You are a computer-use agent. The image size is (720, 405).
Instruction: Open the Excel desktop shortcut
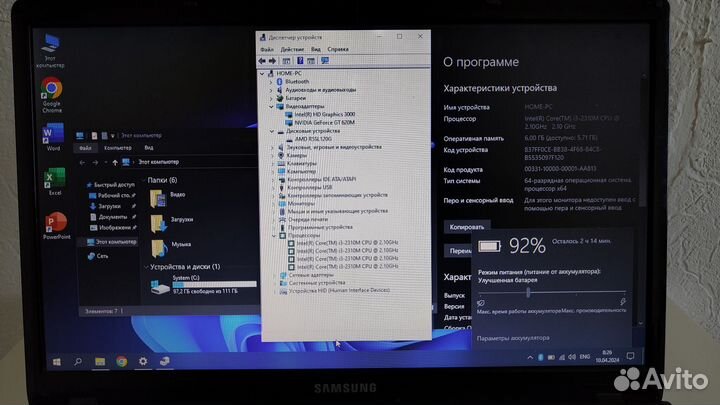pyautogui.click(x=55, y=181)
